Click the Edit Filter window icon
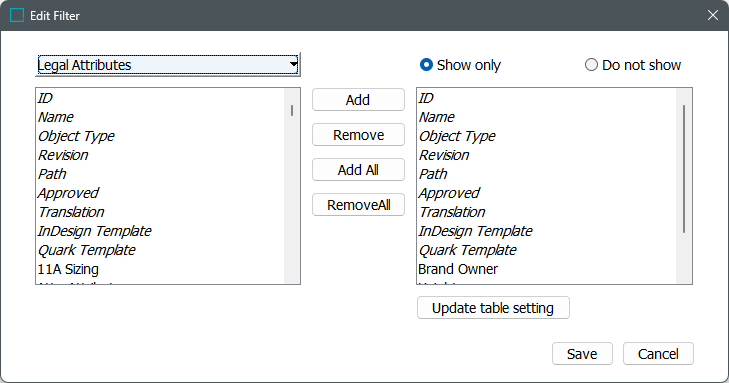Image resolution: width=729 pixels, height=383 pixels. pyautogui.click(x=17, y=15)
